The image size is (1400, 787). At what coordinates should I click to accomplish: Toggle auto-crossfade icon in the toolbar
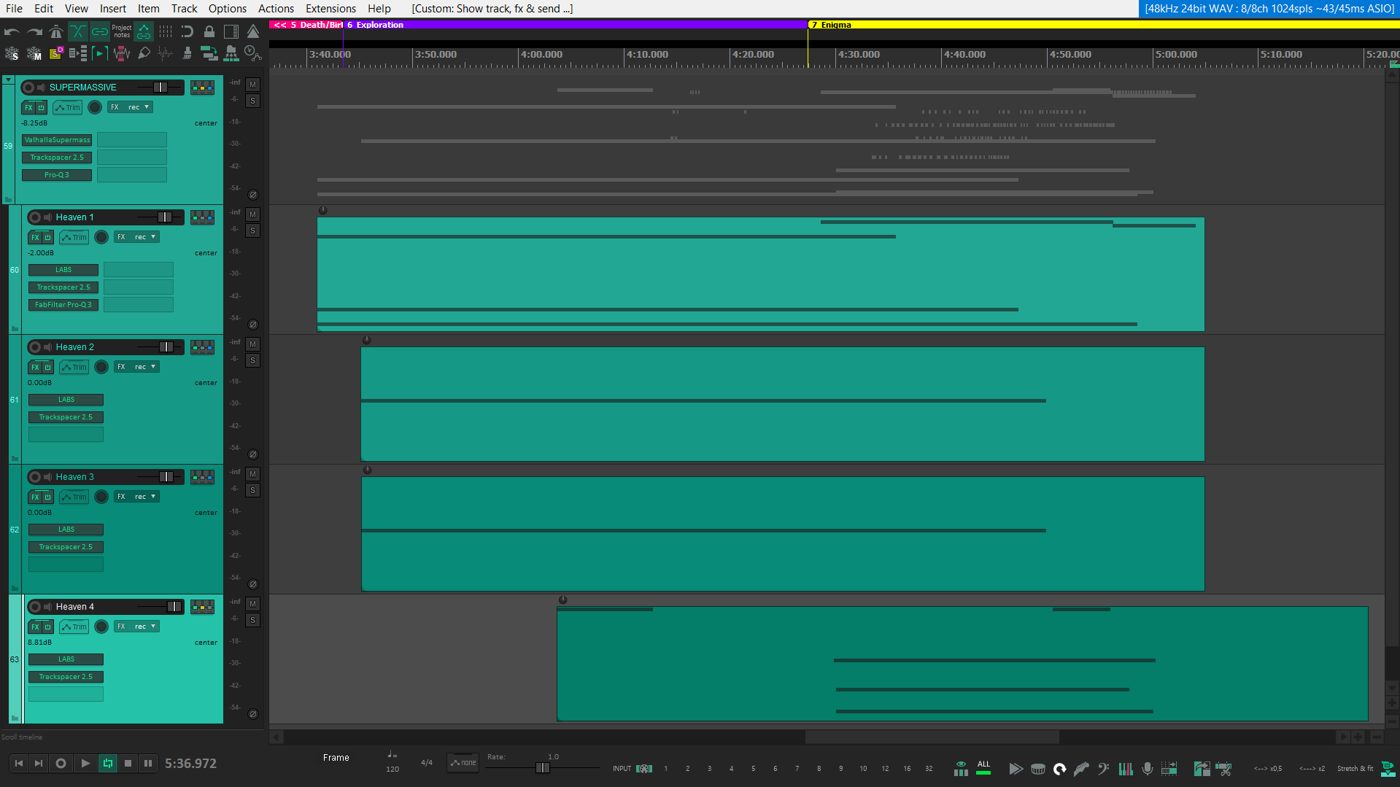pyautogui.click(x=78, y=32)
